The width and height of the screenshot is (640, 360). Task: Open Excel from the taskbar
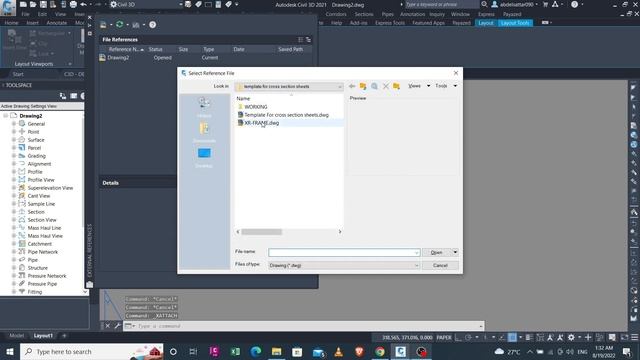pos(235,351)
